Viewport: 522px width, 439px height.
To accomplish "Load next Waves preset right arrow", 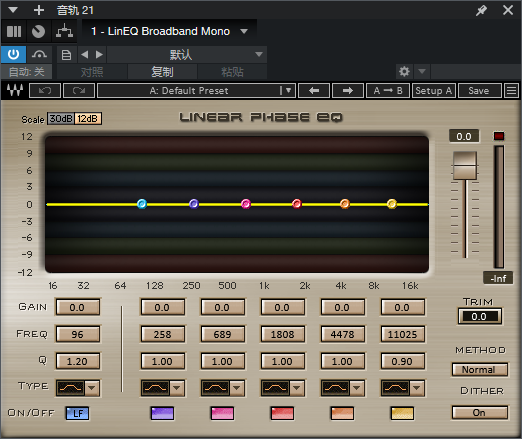I will (348, 91).
